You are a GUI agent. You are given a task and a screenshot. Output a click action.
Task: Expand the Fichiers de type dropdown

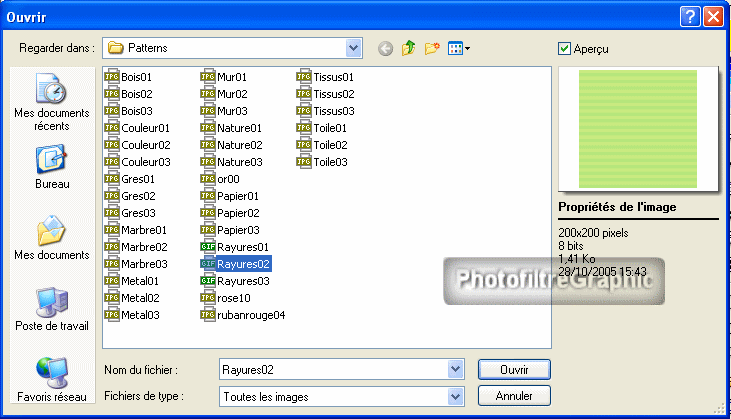pyautogui.click(x=456, y=396)
